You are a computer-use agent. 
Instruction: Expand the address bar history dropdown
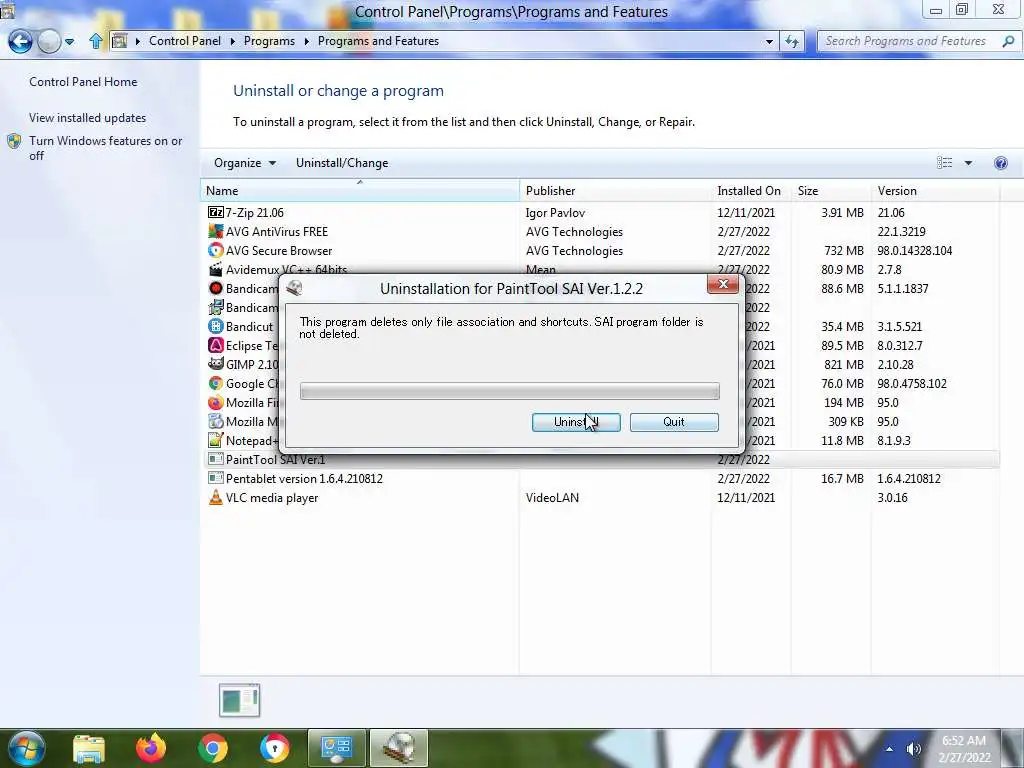coord(769,41)
